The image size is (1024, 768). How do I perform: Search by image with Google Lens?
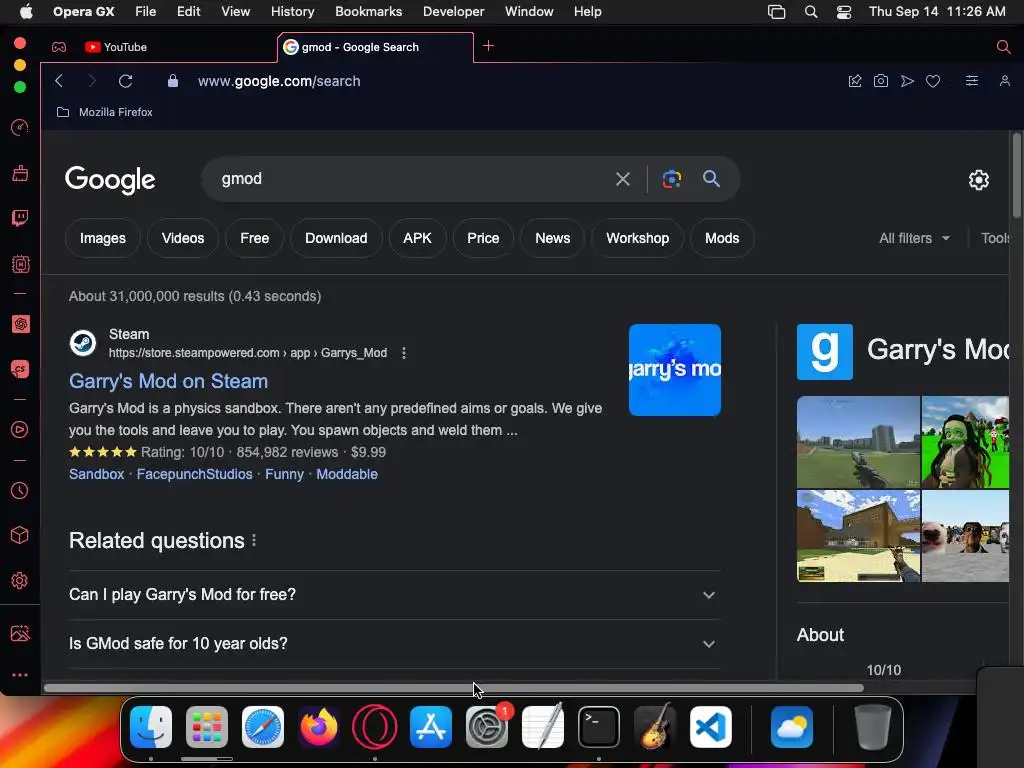click(671, 179)
